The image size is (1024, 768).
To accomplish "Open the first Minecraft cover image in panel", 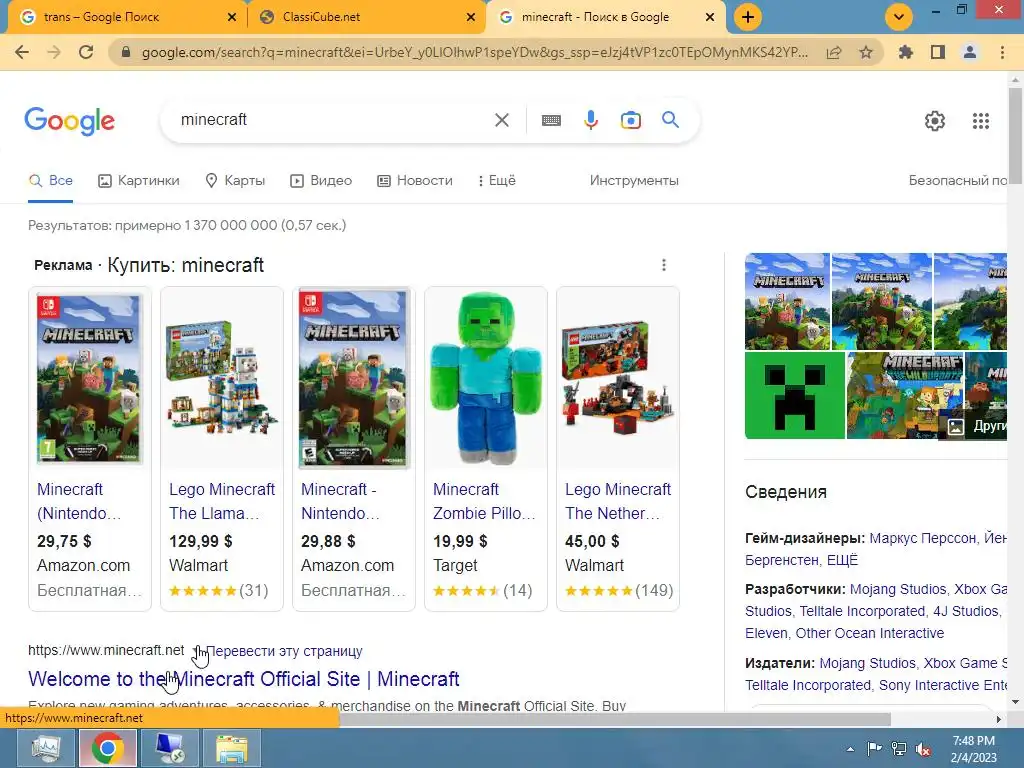I will pos(788,301).
